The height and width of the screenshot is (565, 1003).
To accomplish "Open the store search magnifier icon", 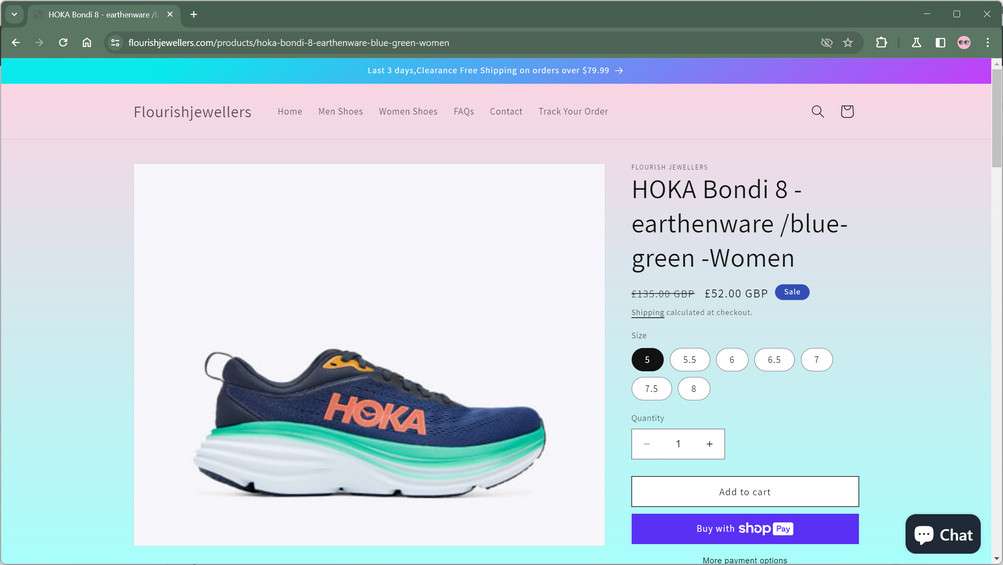I will point(817,111).
